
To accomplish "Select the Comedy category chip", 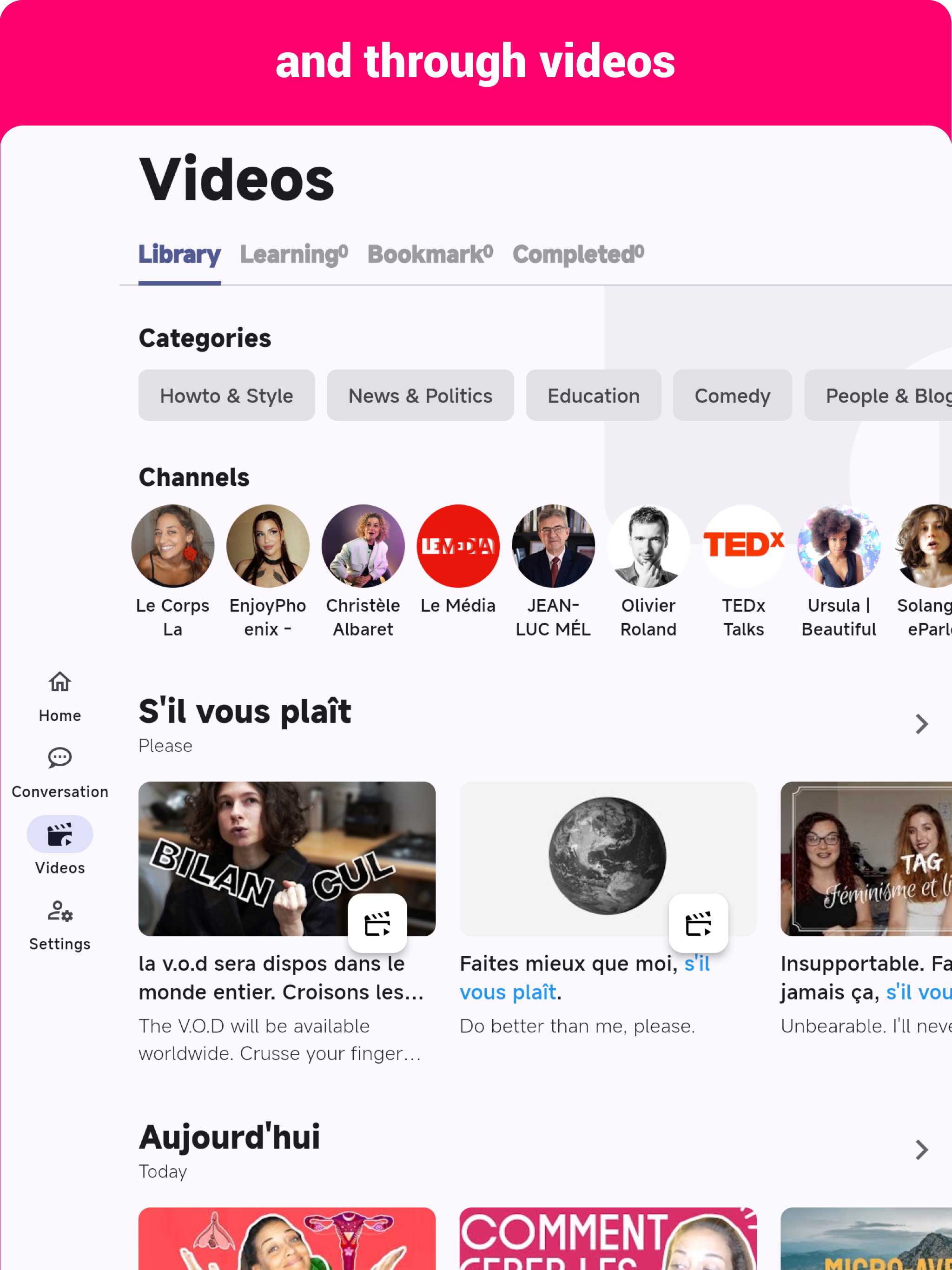I will tap(732, 396).
